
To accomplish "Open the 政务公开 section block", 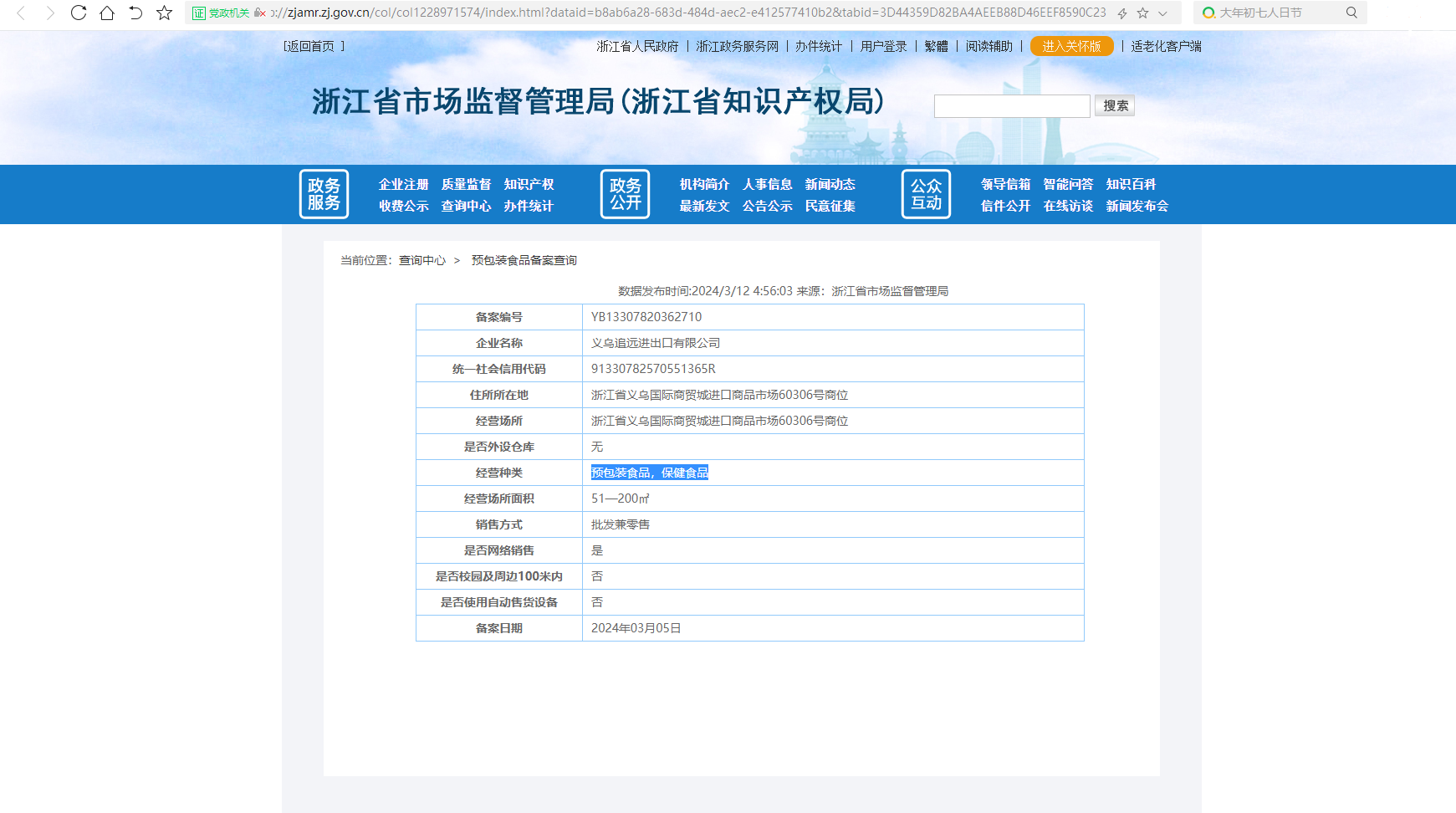I will 625,194.
